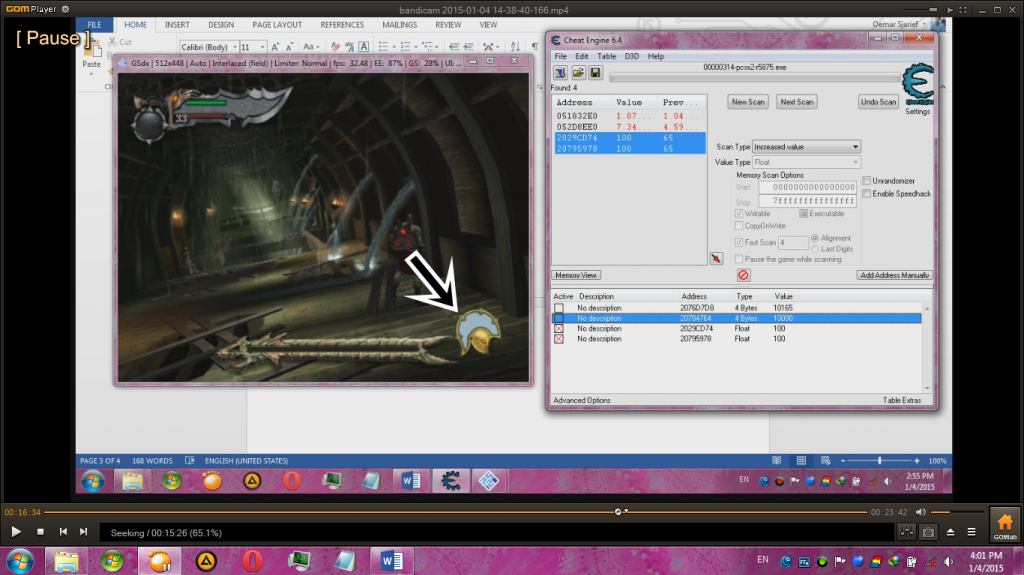Open Numbering dropdown arrow in Word
1024x575 pixels.
[415, 47]
